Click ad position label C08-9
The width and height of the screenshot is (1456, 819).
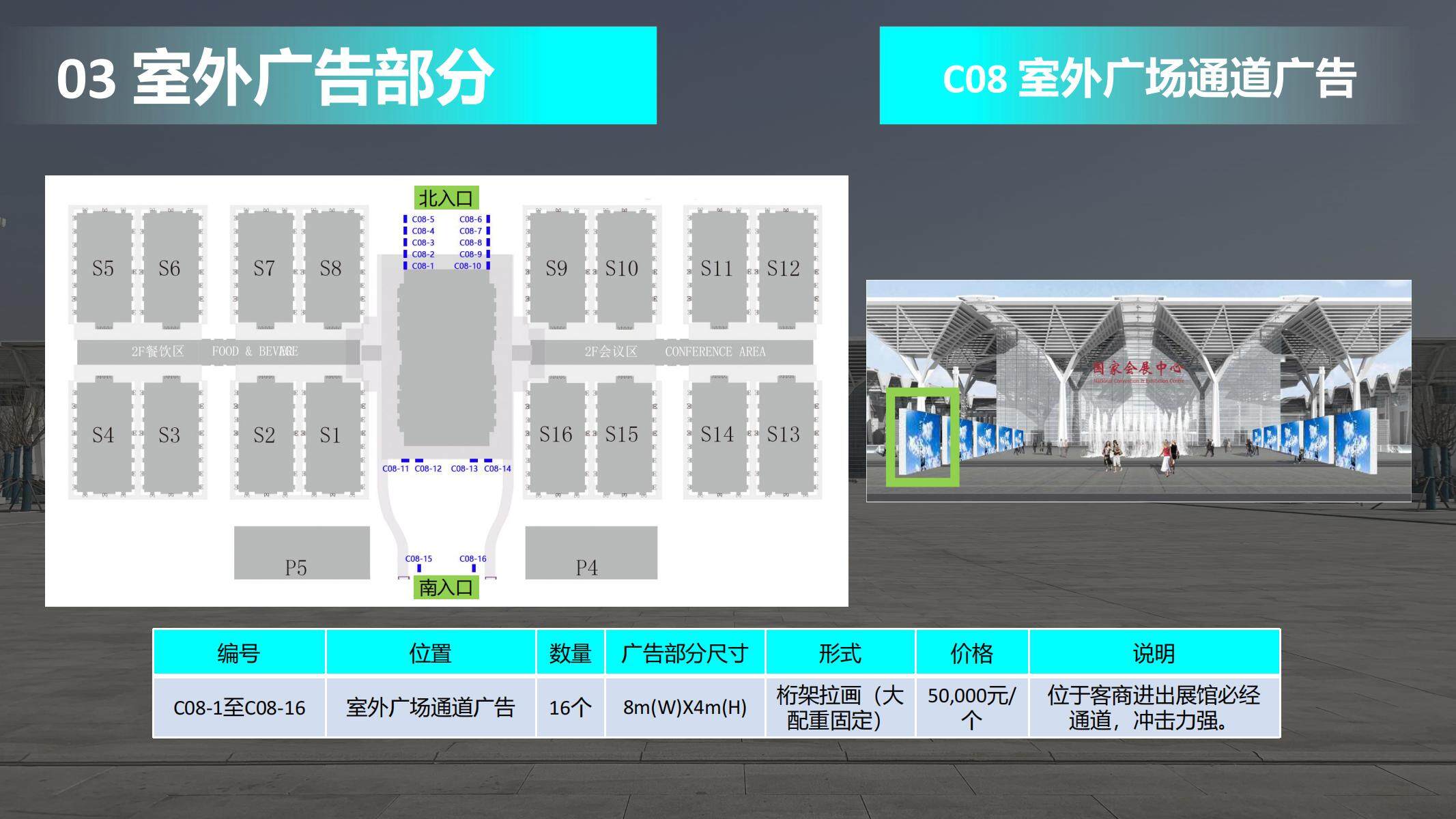(471, 254)
